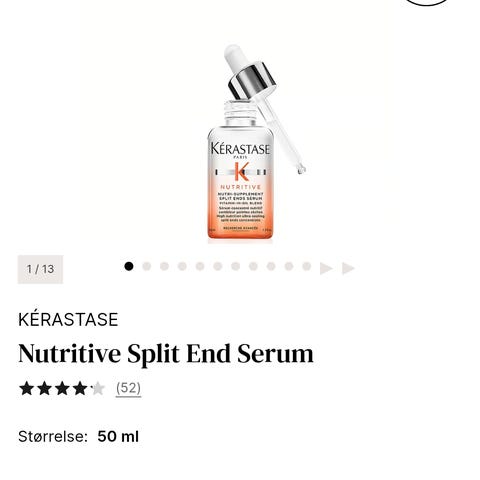
Task: Click the last gray arrow in the carousel
Action: tap(348, 268)
